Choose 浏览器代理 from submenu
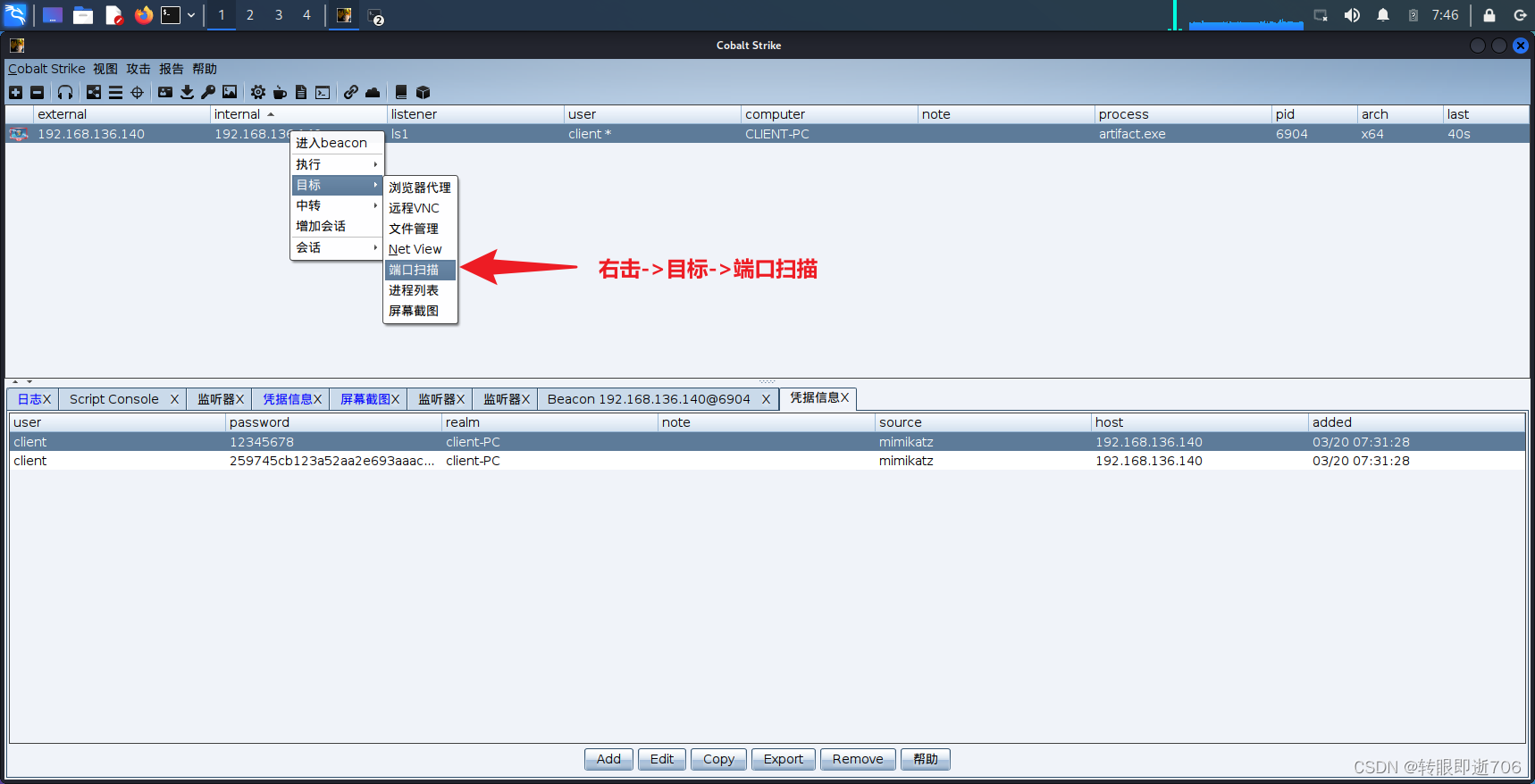This screenshot has height=784, width=1535. pyautogui.click(x=420, y=188)
